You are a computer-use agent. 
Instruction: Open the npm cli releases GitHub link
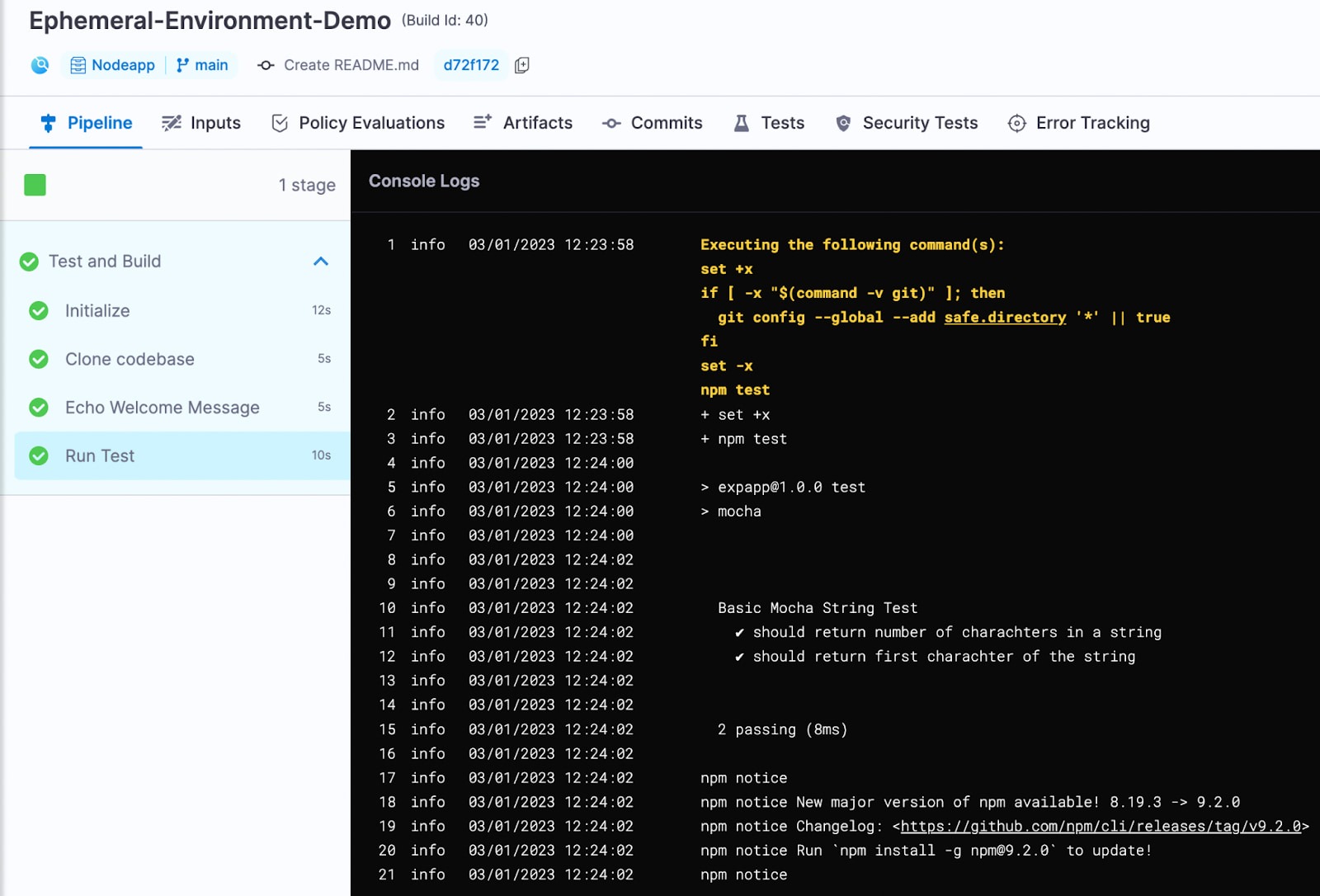(1101, 826)
